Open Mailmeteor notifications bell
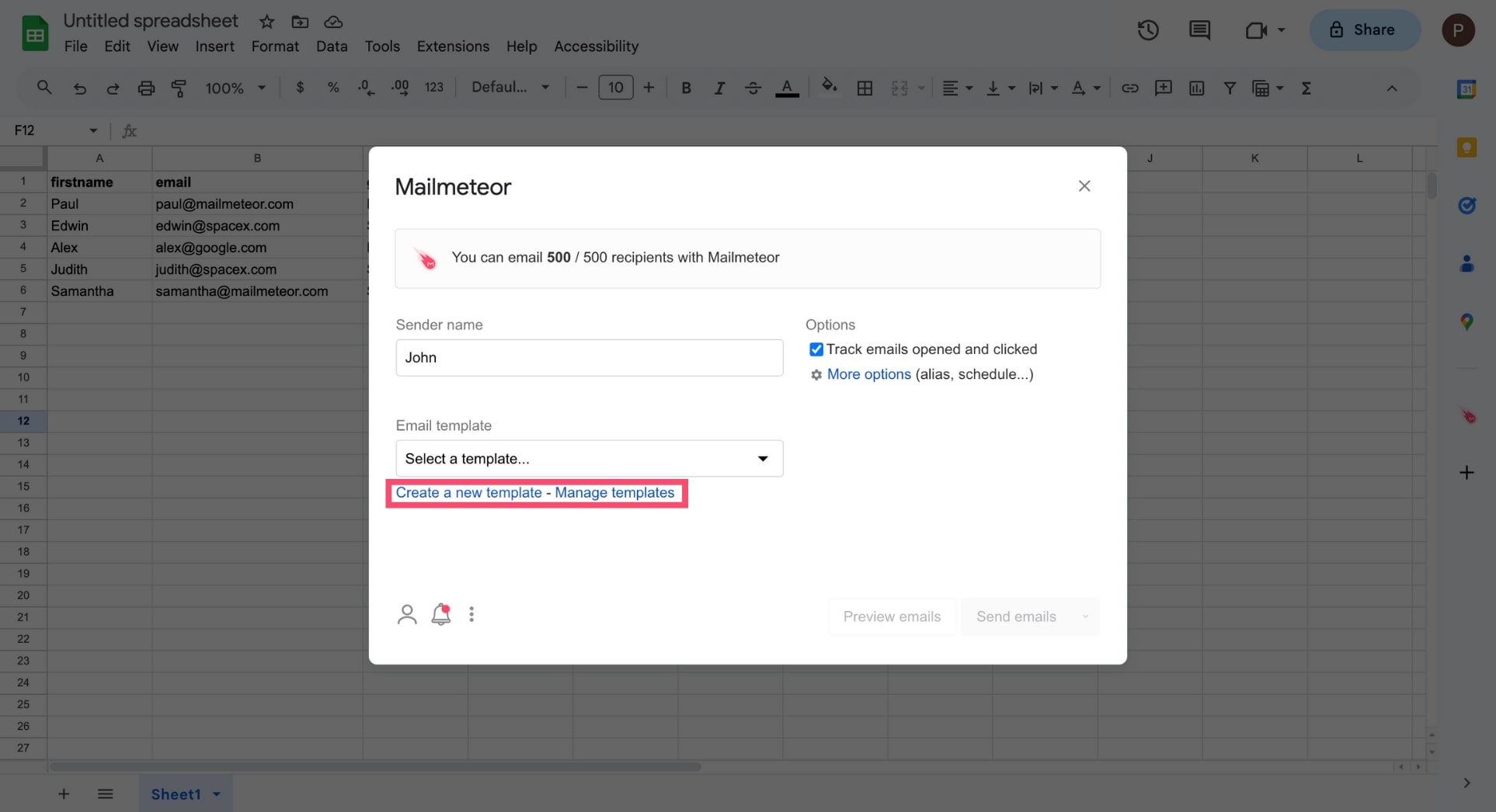The width and height of the screenshot is (1496, 812). click(441, 615)
